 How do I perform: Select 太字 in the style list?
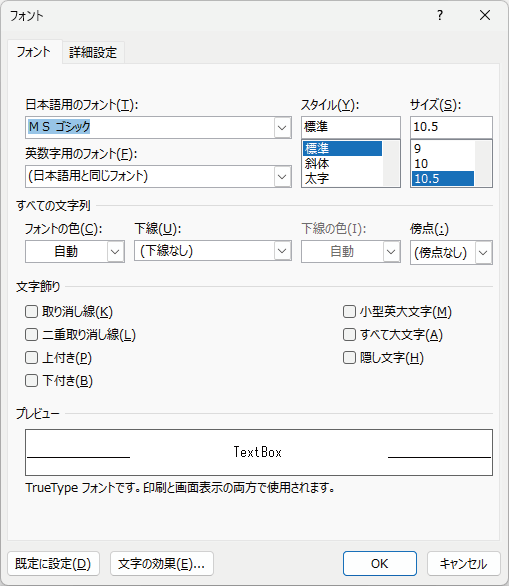point(317,179)
